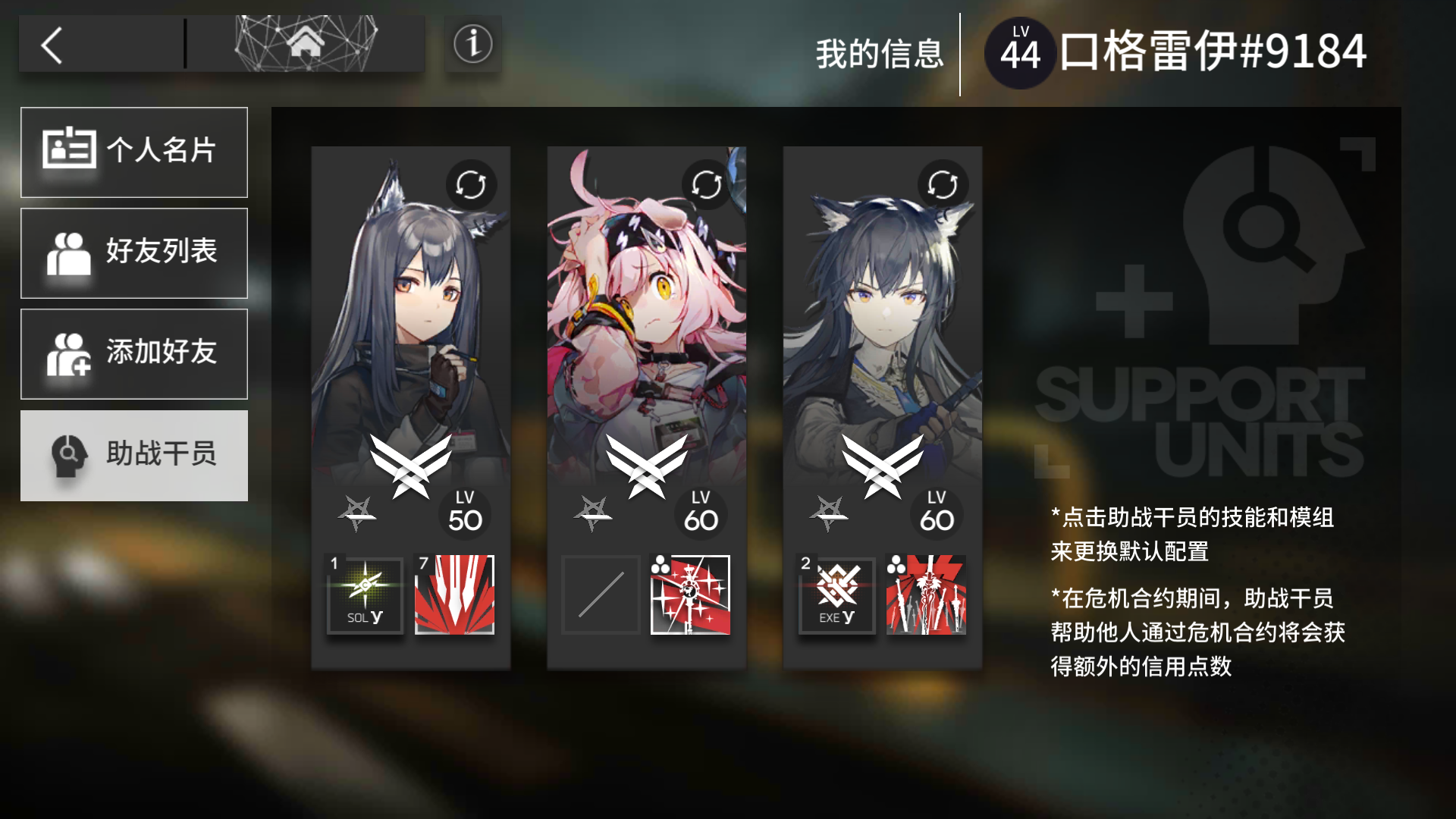Go back with the left arrow
The height and width of the screenshot is (819, 1456).
coord(52,45)
